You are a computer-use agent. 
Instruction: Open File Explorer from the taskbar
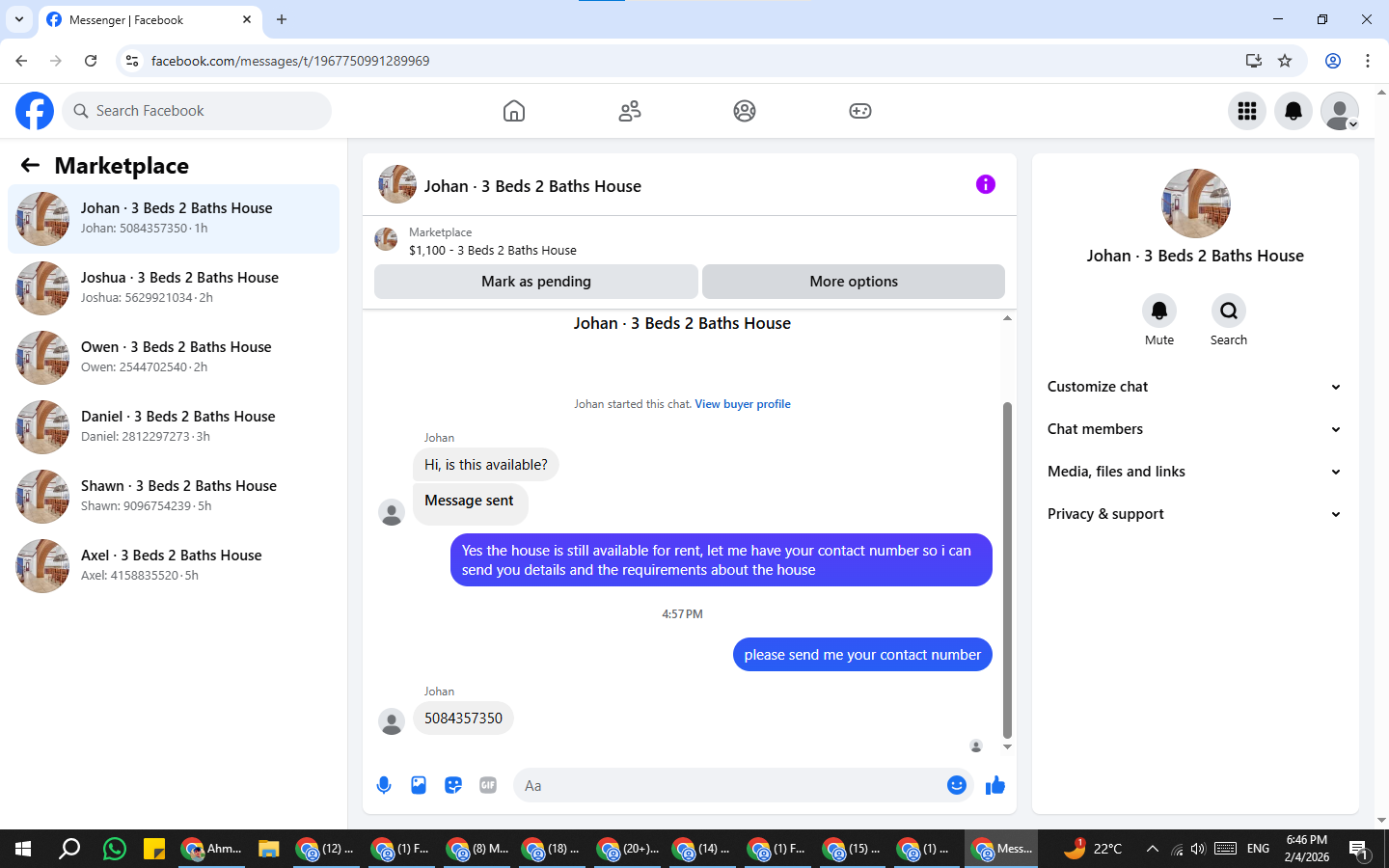[268, 849]
